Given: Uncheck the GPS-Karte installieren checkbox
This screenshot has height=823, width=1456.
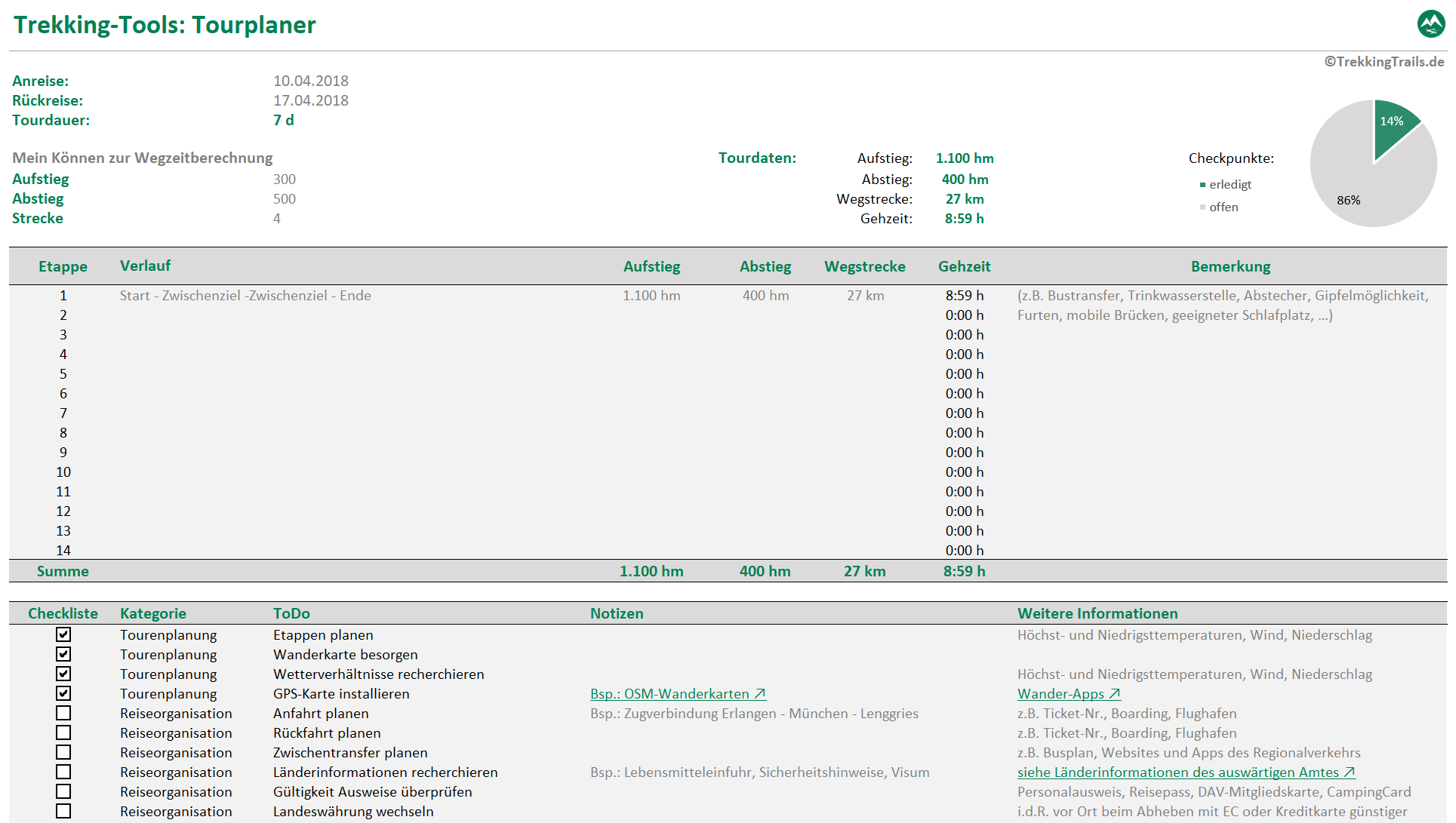Looking at the screenshot, I should coord(63,693).
